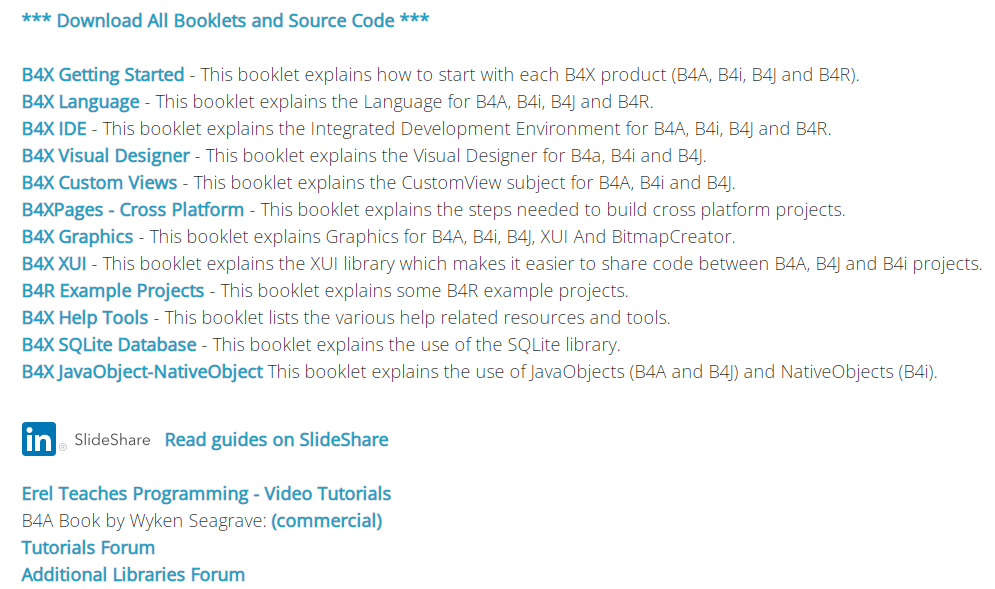Click the SlideShare text label beside logo
Viewport: 995px width, 589px height.
(112, 439)
